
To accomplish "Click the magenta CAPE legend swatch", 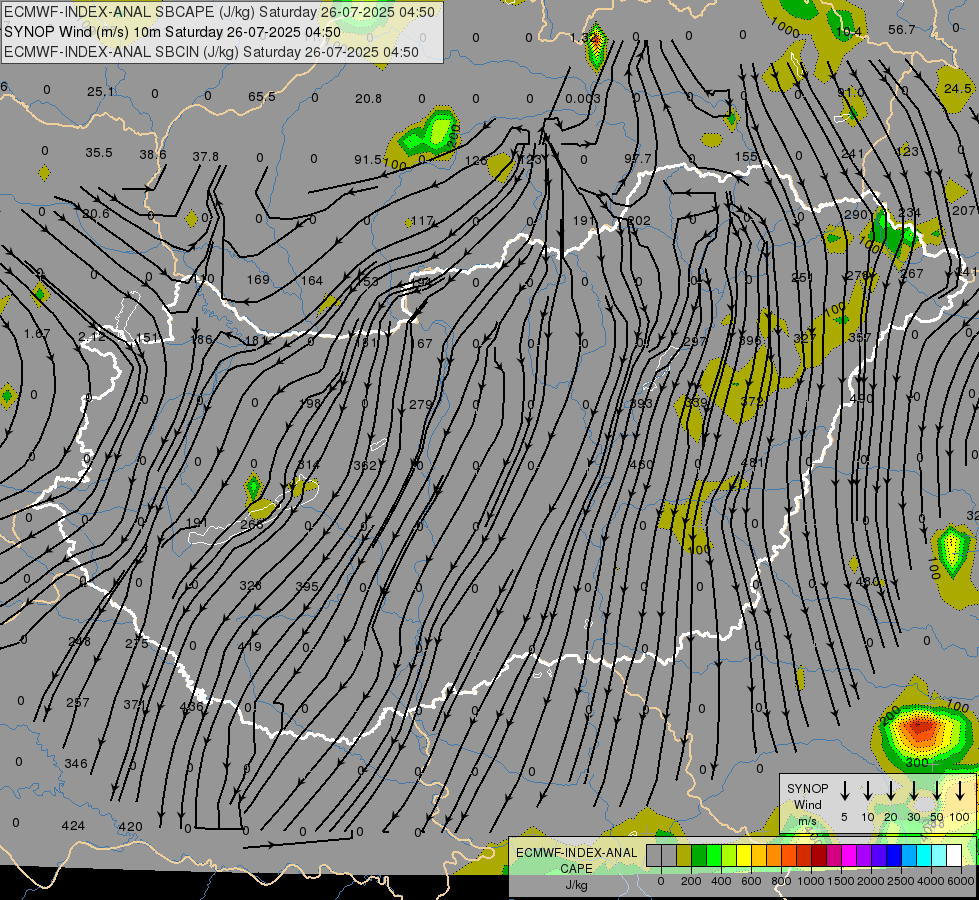I will tap(849, 855).
